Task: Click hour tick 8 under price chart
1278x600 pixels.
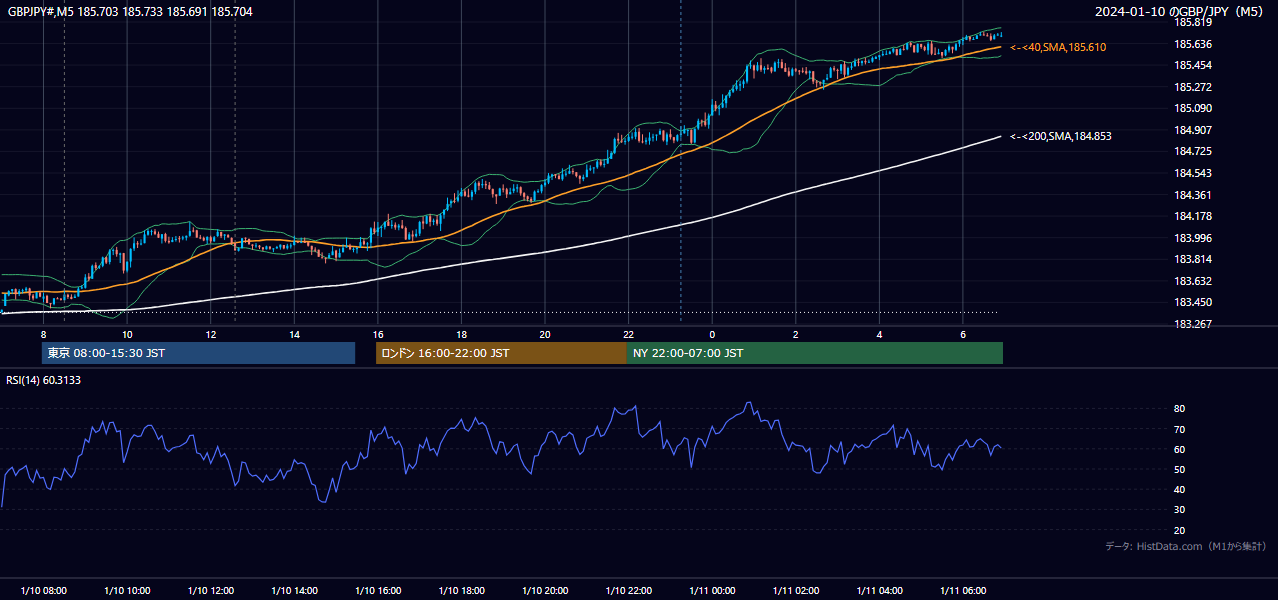Action: tap(43, 334)
